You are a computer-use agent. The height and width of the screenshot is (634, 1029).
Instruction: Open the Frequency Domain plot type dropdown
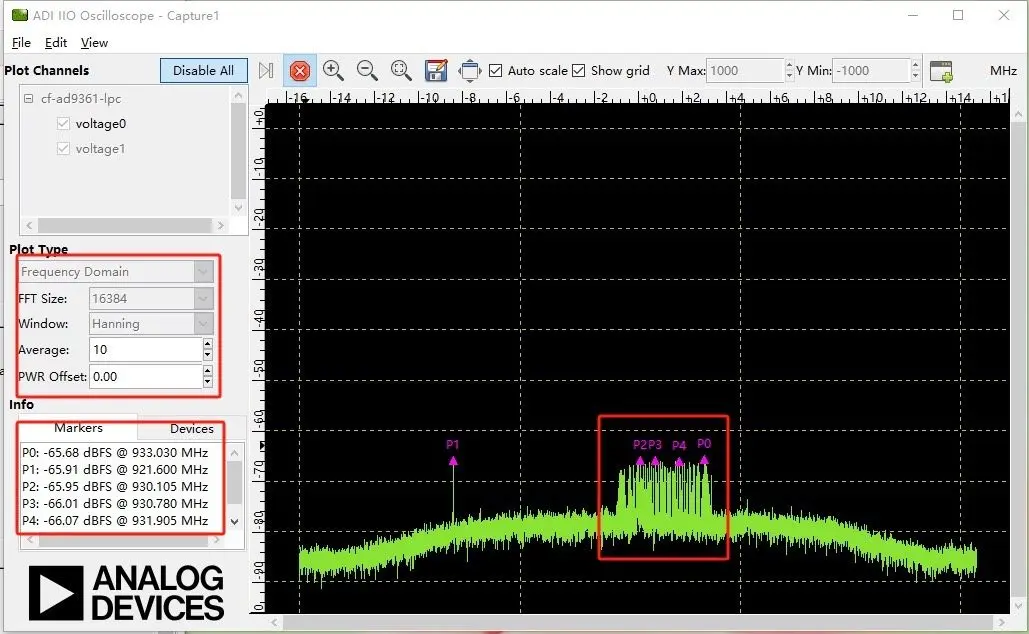[x=117, y=272]
